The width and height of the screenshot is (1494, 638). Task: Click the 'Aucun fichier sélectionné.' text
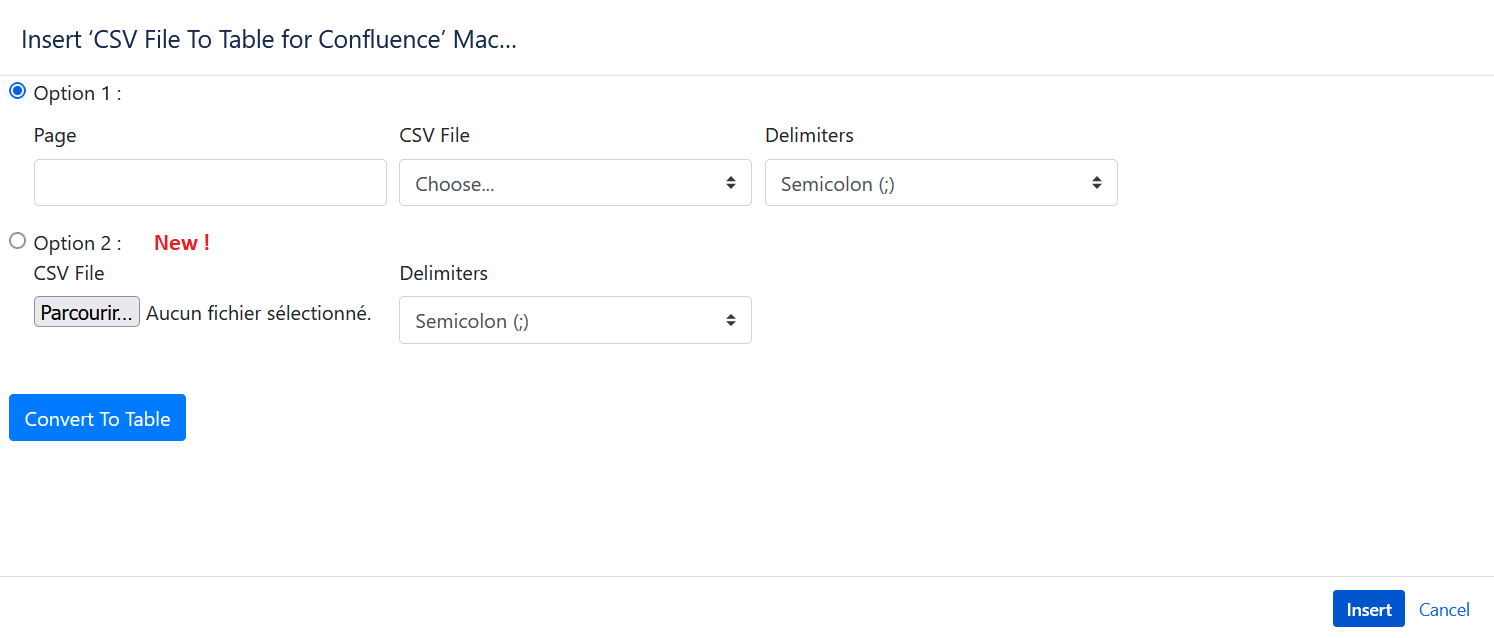tap(259, 313)
